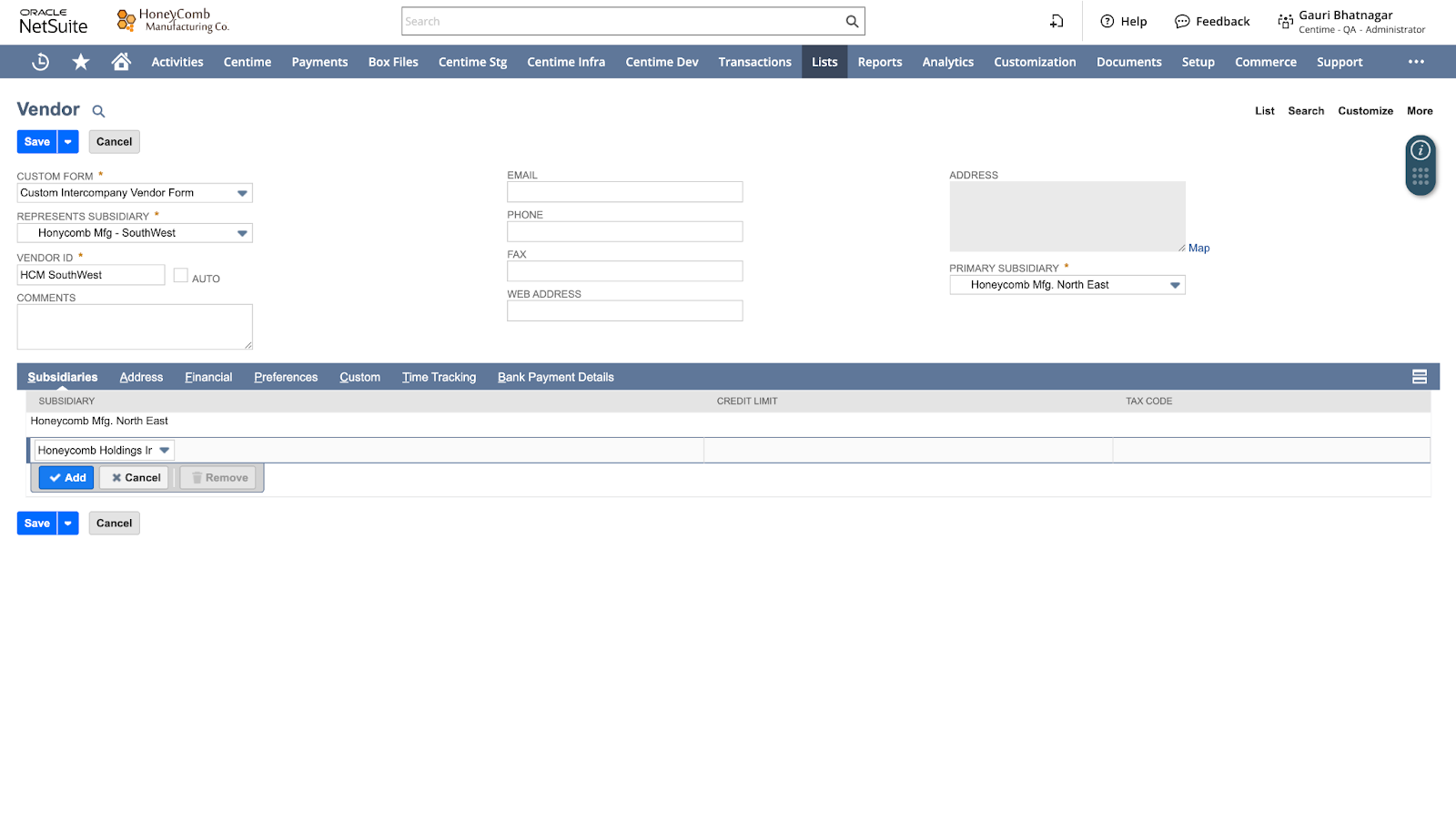Switch to the Financial subtab
This screenshot has height=834, width=1456.
coord(208,377)
